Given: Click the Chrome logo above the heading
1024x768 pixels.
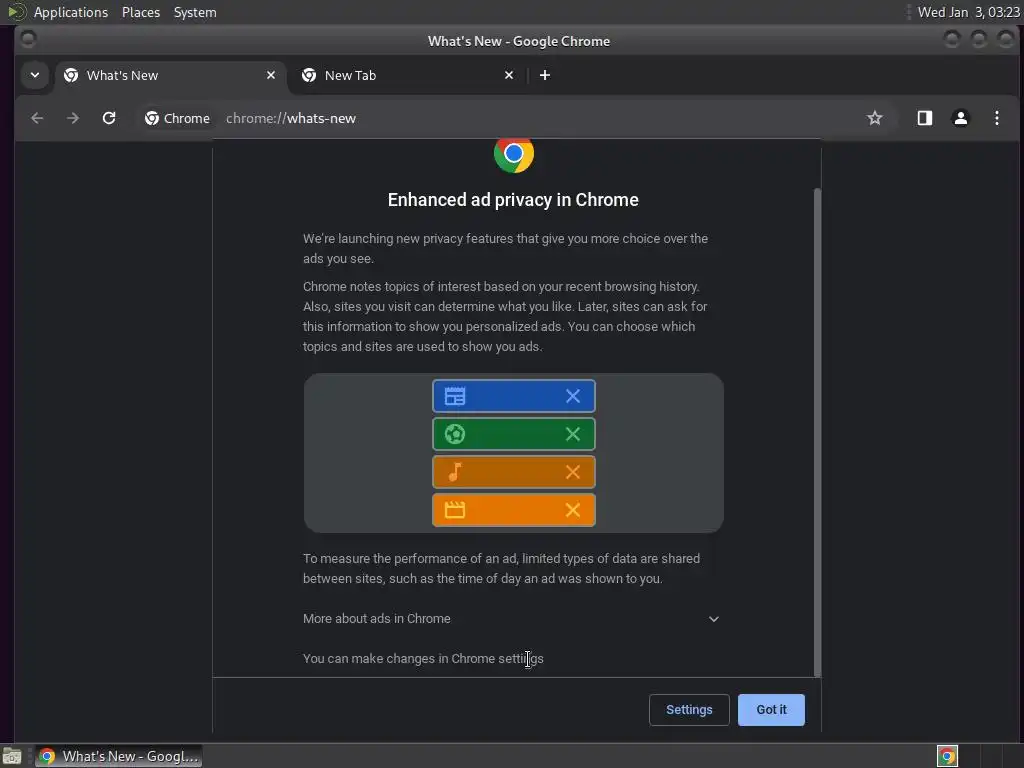Looking at the screenshot, I should tap(514, 155).
